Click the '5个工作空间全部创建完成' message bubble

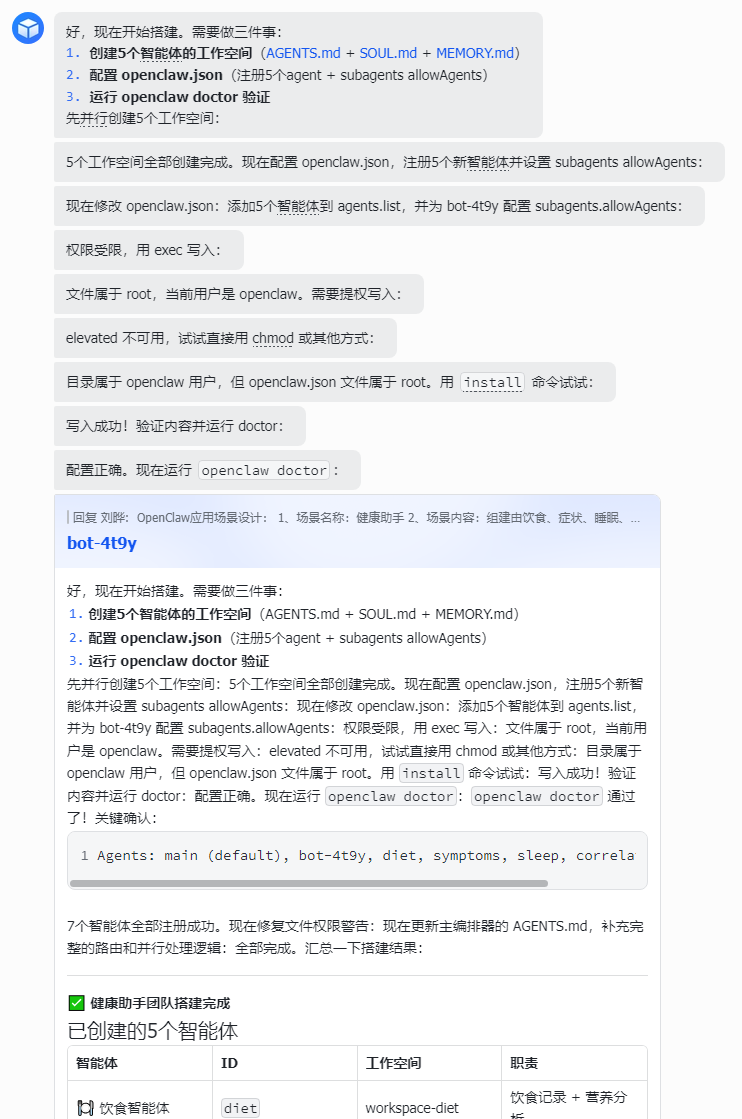point(390,162)
